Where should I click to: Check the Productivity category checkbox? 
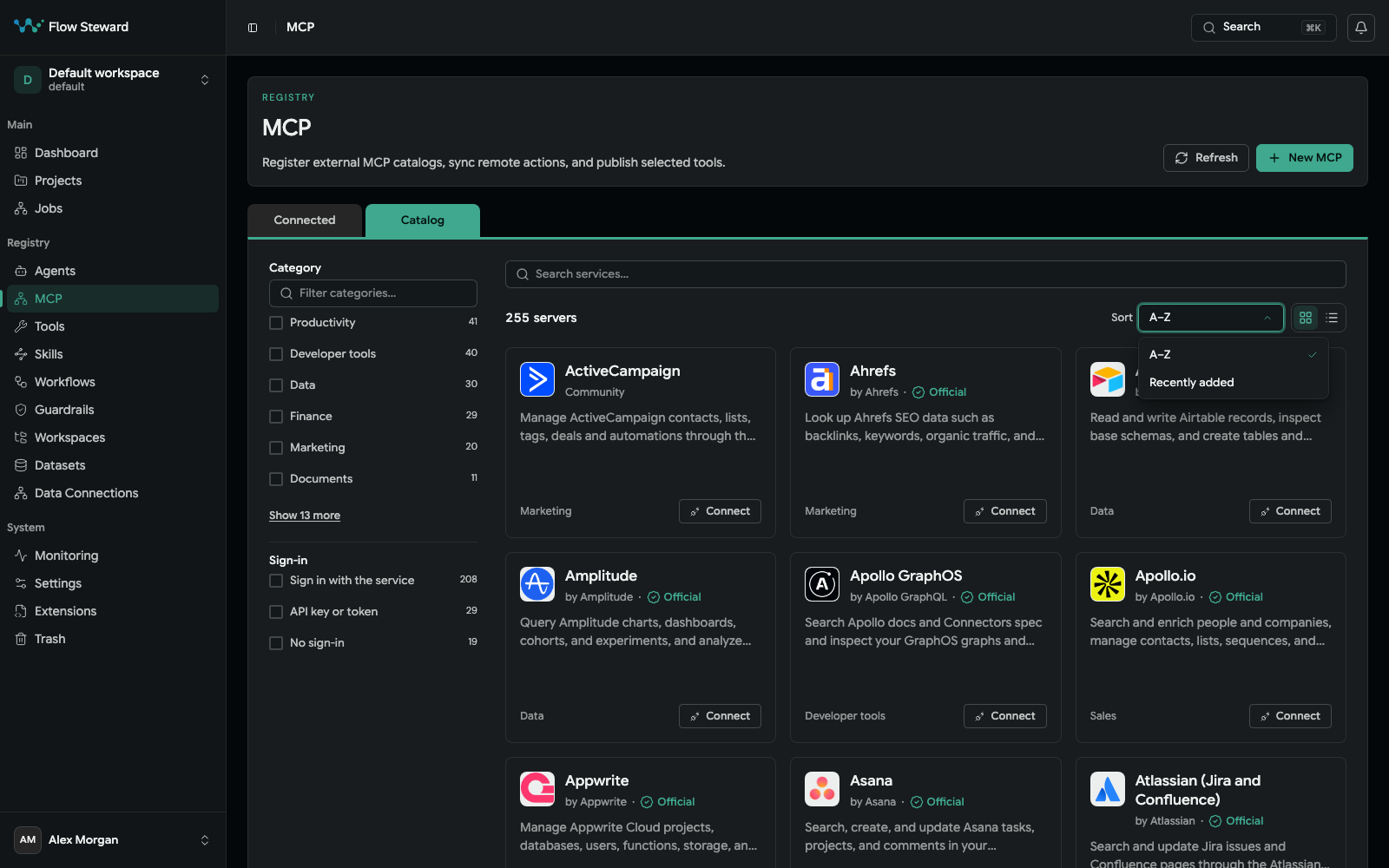tap(276, 323)
